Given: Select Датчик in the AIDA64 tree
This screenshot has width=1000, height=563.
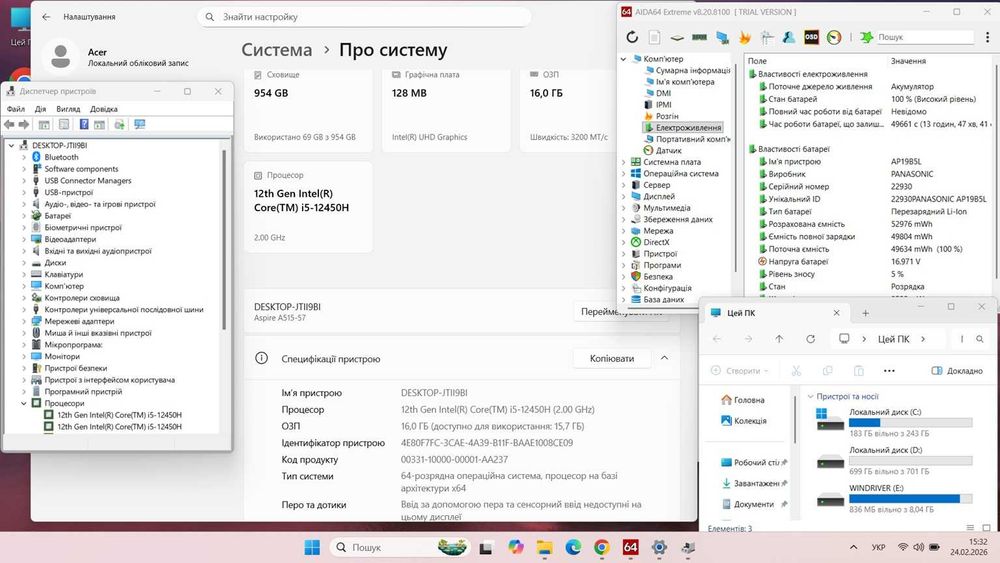Looking at the screenshot, I should (663, 150).
